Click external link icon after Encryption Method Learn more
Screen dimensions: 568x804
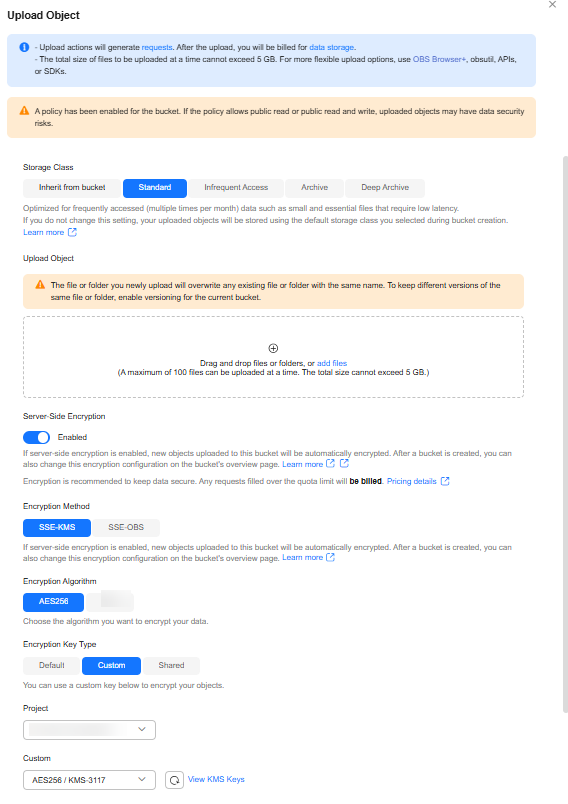(331, 557)
